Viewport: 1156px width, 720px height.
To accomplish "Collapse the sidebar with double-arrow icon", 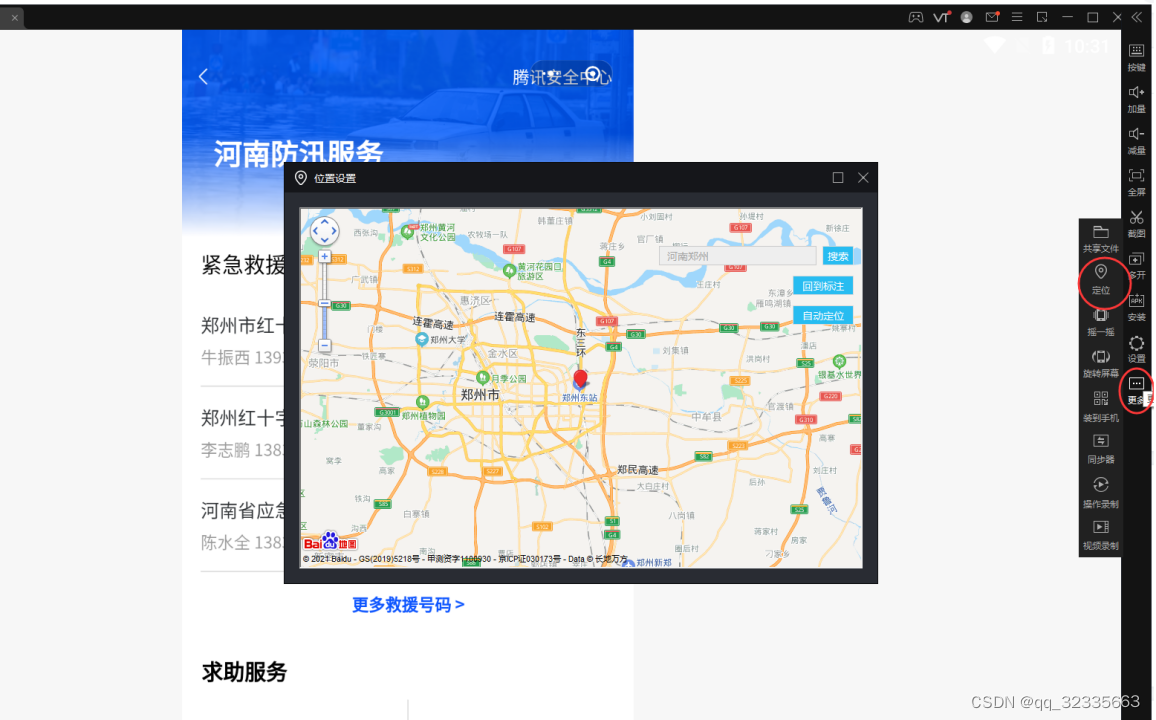I will [x=1138, y=17].
